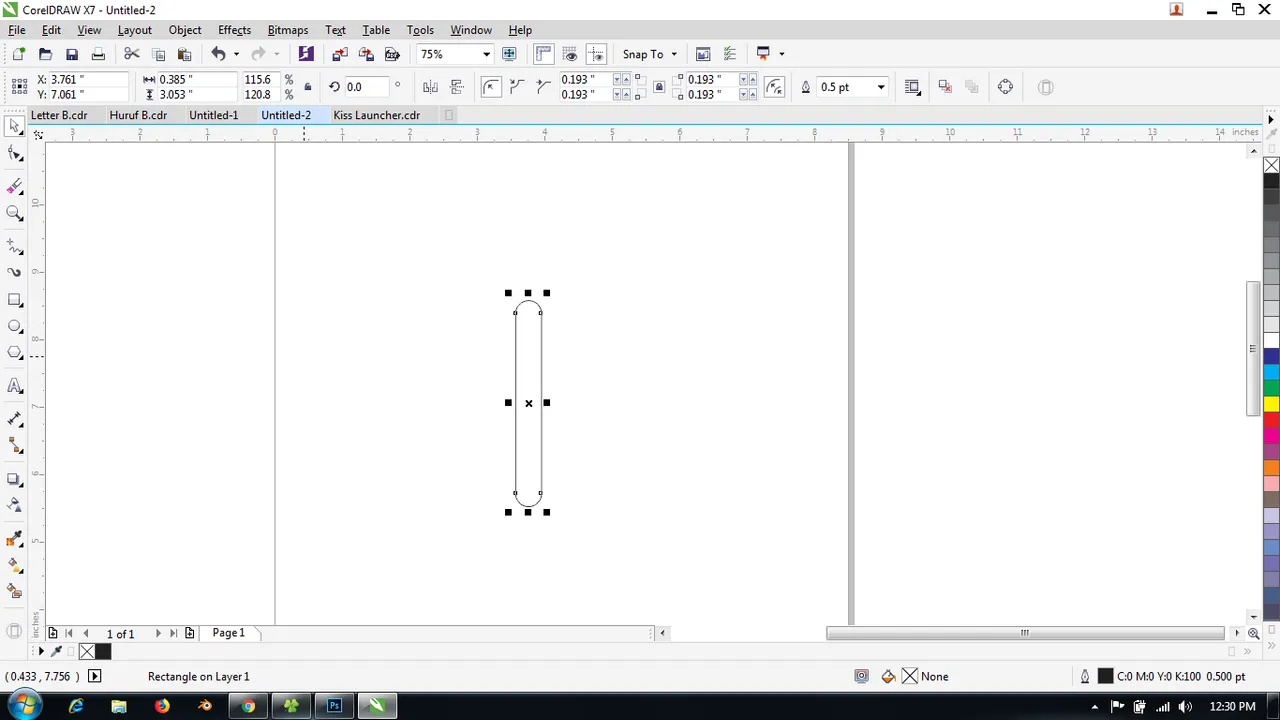
Task: Open the undo history dropdown arrow
Action: (x=236, y=54)
